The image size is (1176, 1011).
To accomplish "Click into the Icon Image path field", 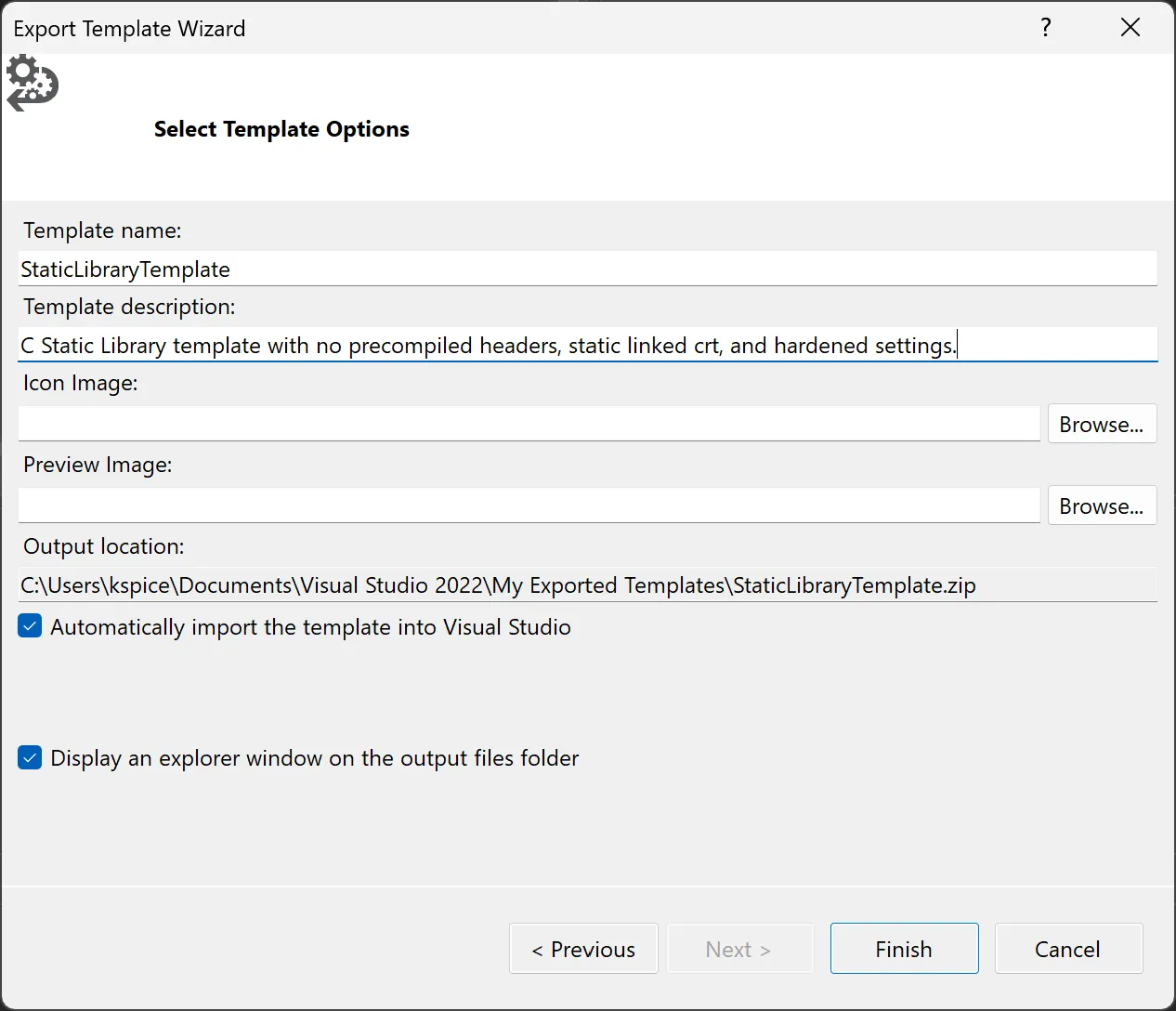I will tap(529, 424).
